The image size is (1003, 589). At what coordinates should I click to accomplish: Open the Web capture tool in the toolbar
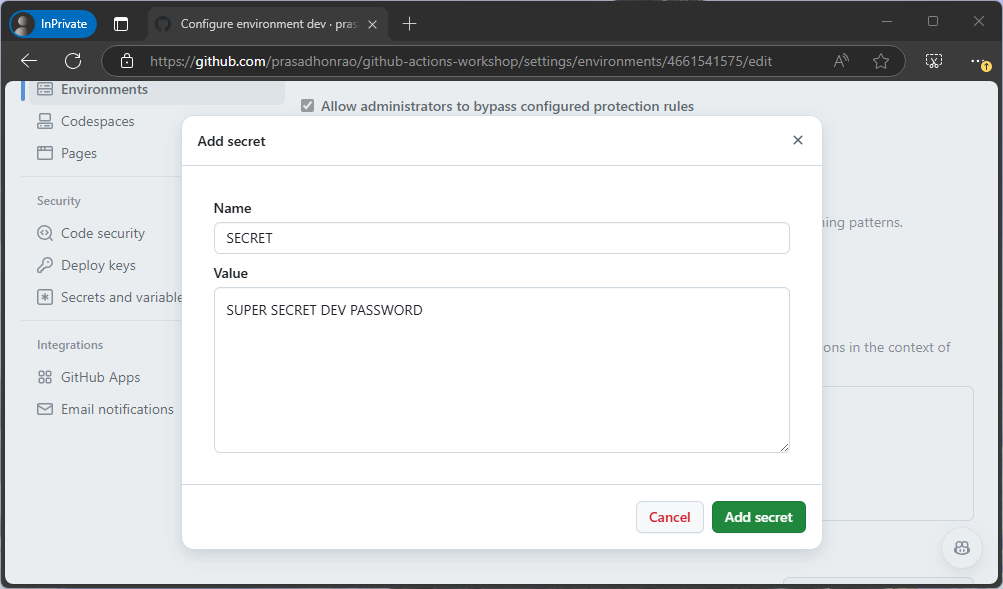tap(933, 60)
